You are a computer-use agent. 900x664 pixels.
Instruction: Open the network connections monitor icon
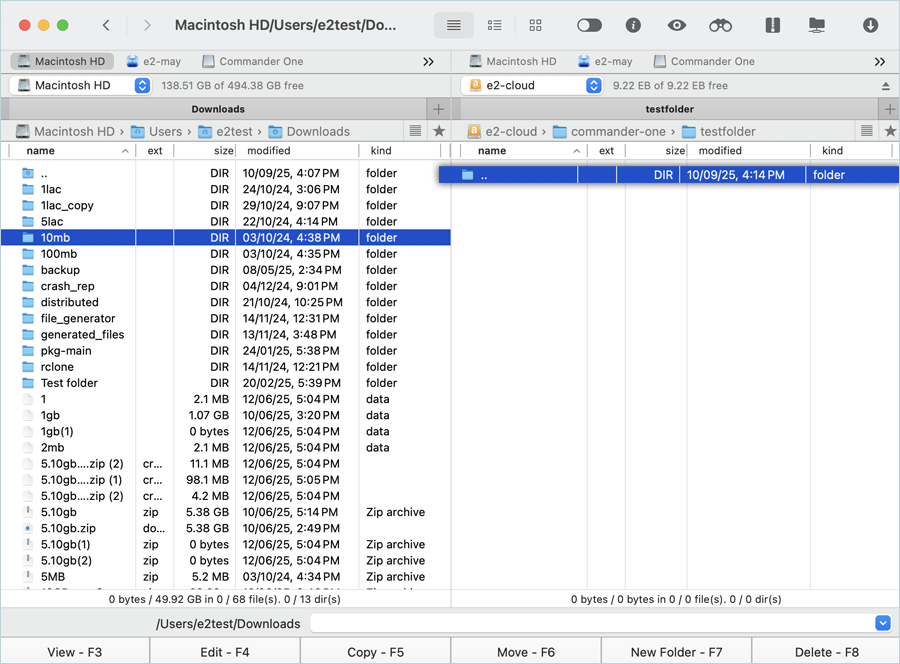[817, 25]
